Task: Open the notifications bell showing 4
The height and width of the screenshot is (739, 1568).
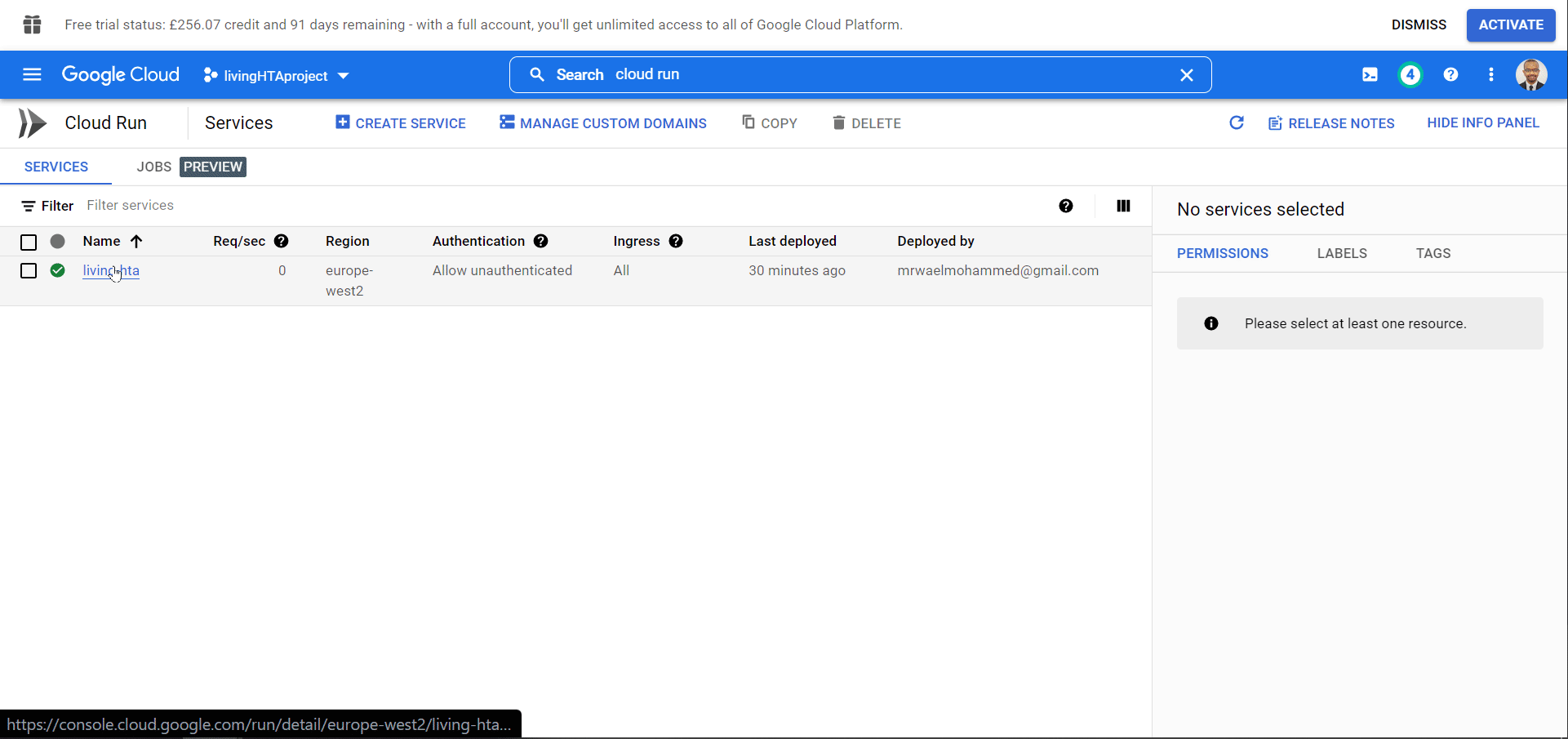Action: point(1410,74)
